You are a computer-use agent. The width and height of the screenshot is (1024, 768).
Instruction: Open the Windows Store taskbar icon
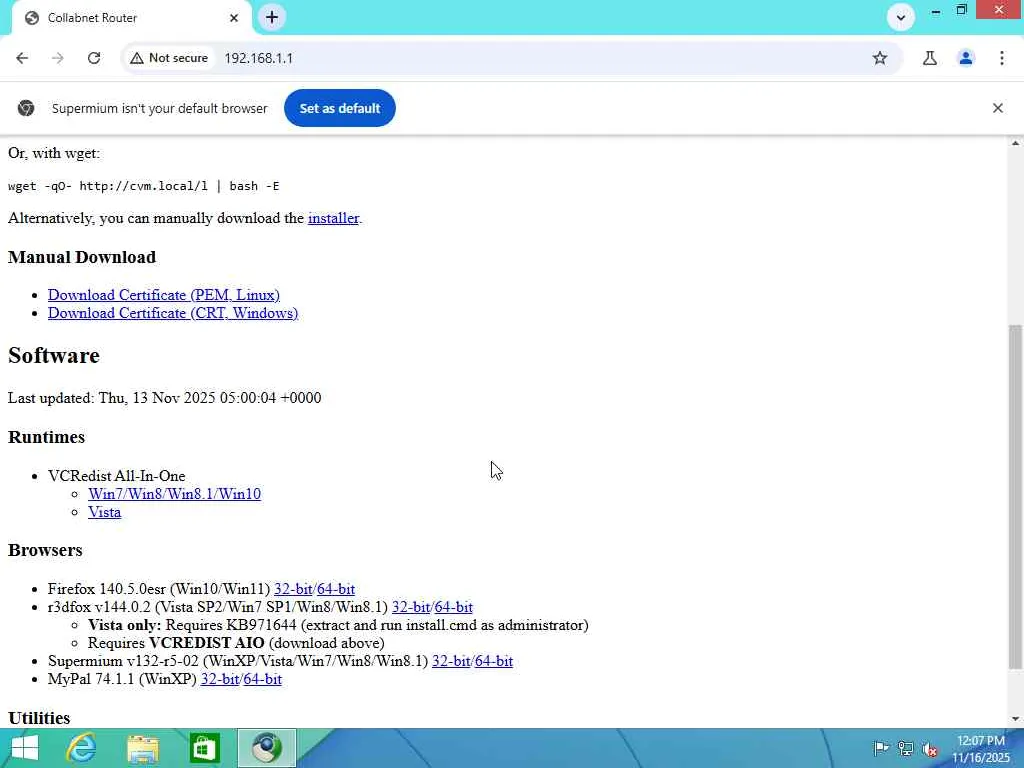coord(204,748)
